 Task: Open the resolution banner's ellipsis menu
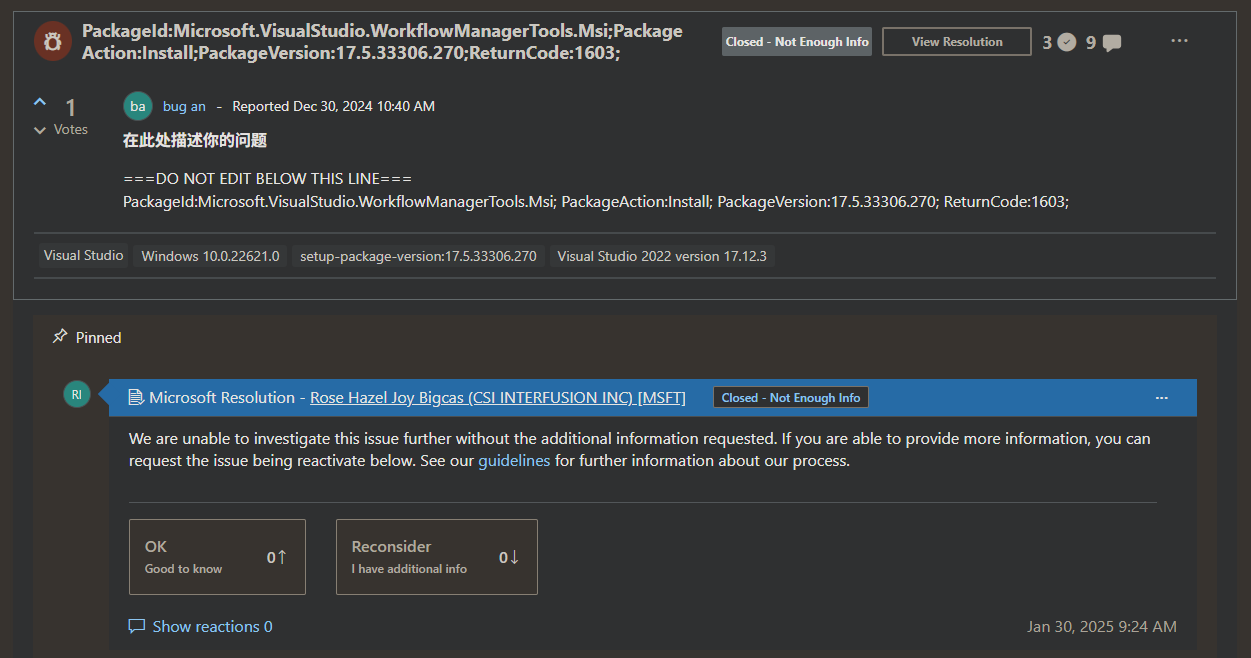[1161, 398]
